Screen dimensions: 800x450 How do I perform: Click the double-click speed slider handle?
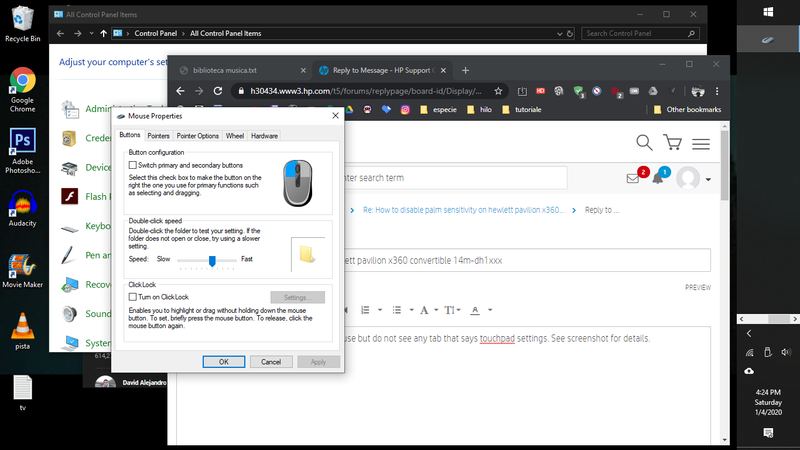pos(212,261)
